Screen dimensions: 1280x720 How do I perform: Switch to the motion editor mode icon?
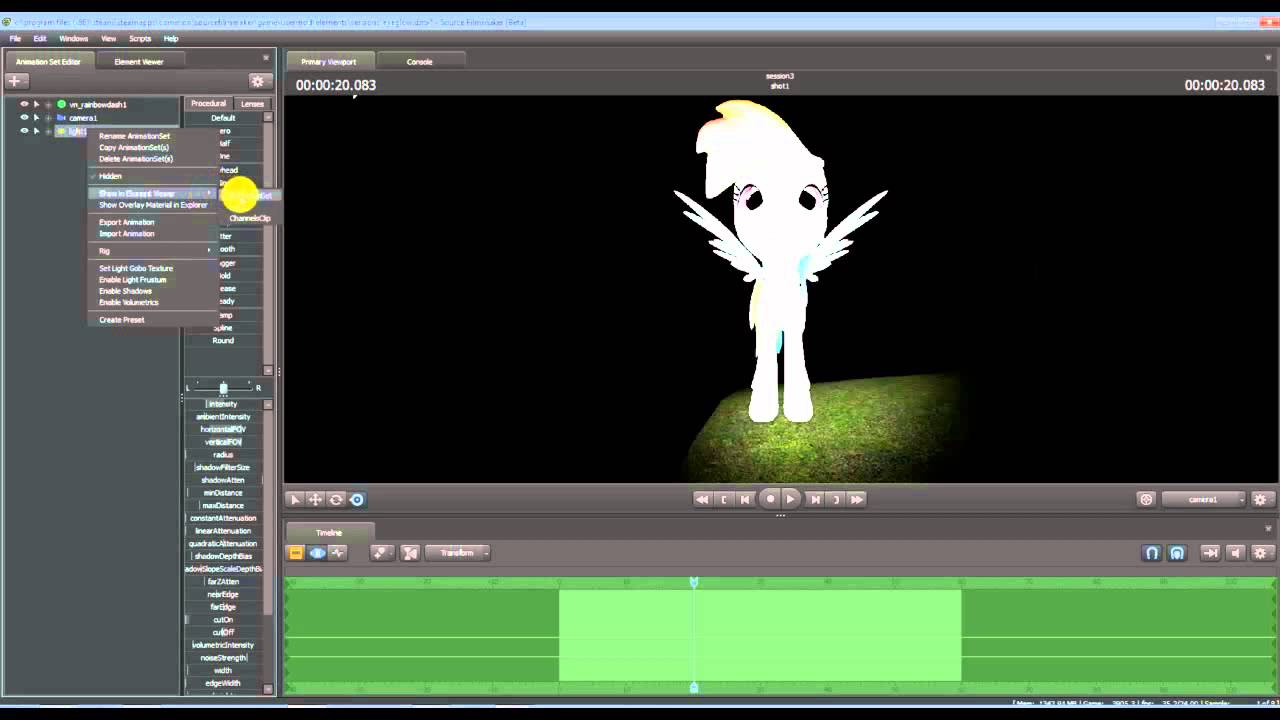(x=317, y=552)
